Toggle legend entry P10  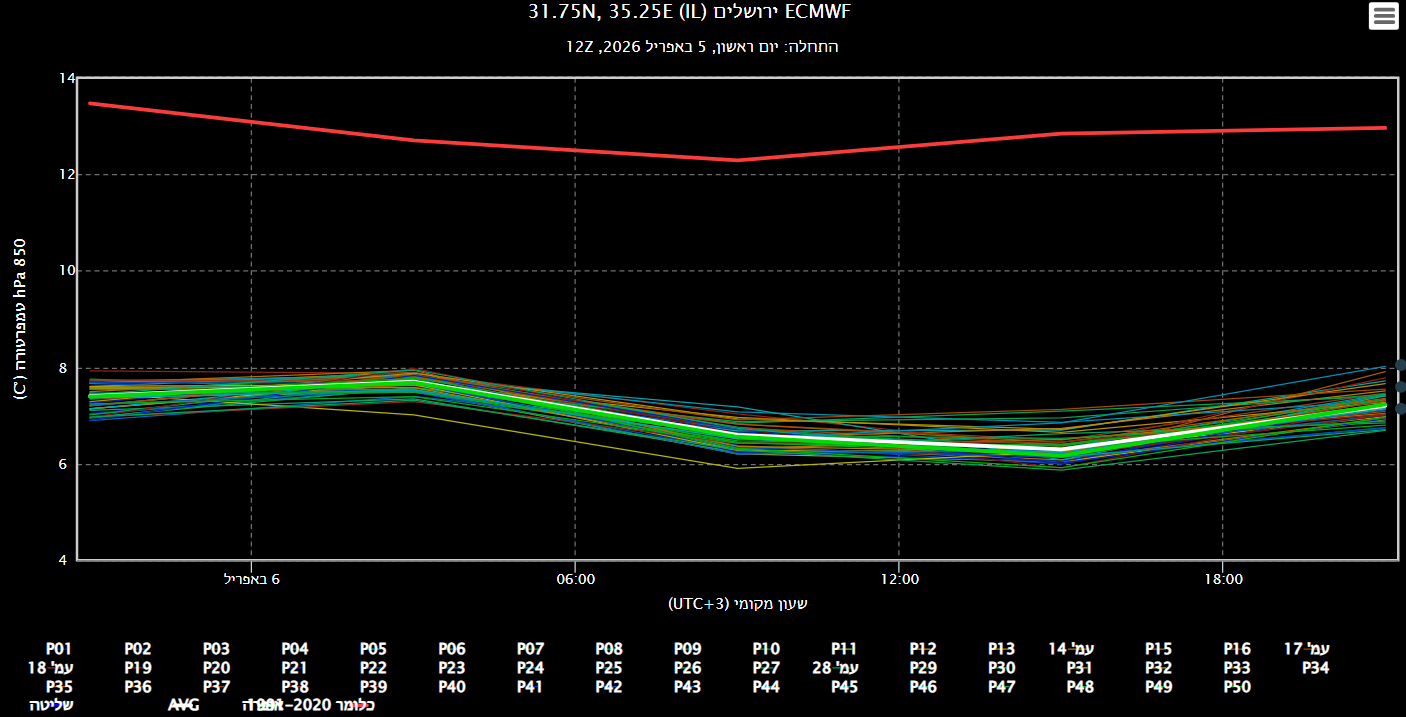pyautogui.click(x=766, y=649)
